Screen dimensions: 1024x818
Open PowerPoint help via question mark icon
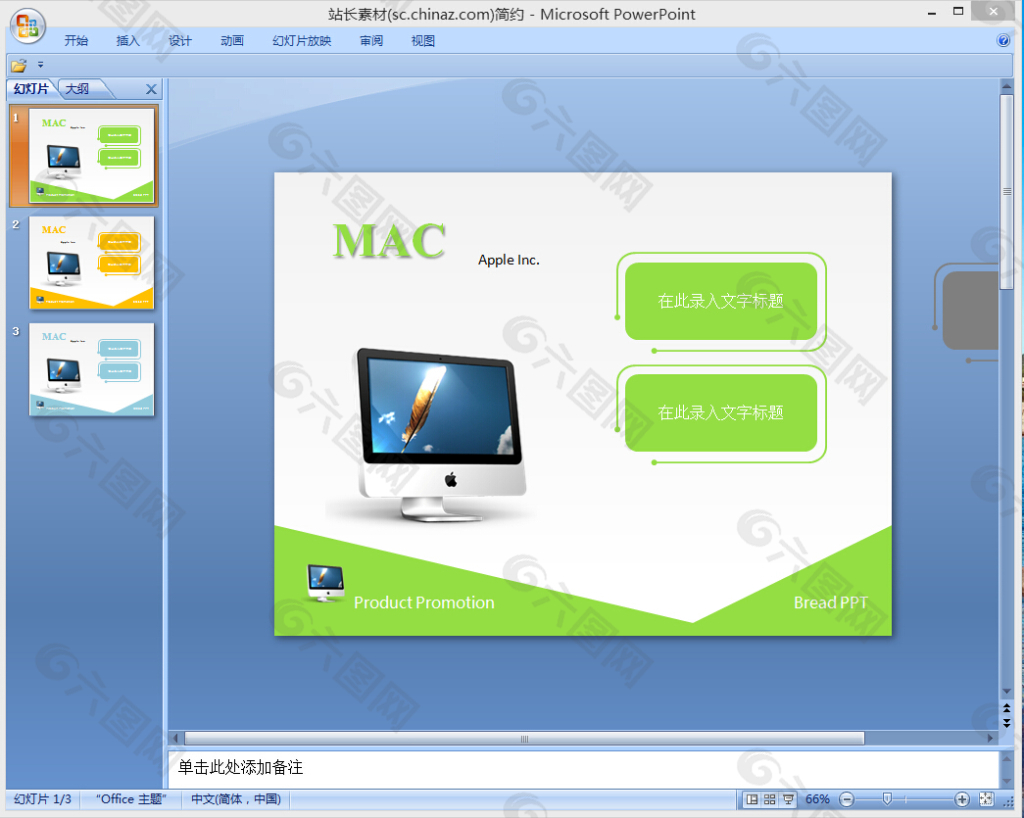point(1003,41)
